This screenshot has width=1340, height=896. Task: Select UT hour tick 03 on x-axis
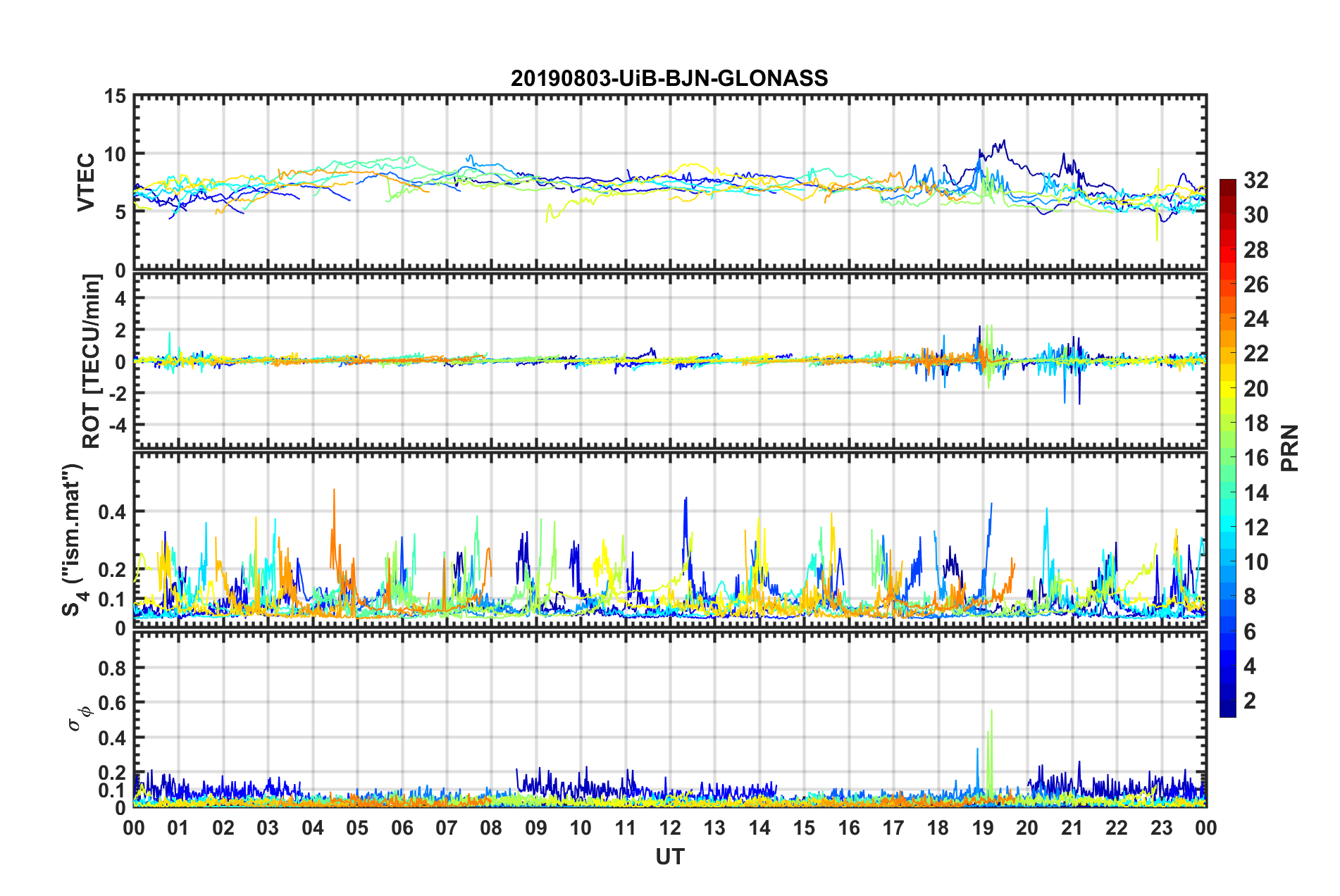pyautogui.click(x=268, y=828)
